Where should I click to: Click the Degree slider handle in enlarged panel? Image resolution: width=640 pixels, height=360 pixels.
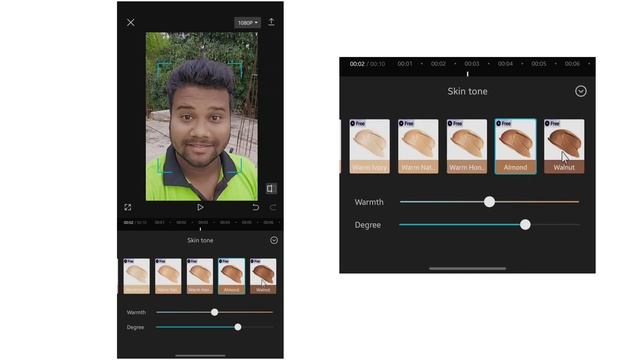tap(525, 224)
